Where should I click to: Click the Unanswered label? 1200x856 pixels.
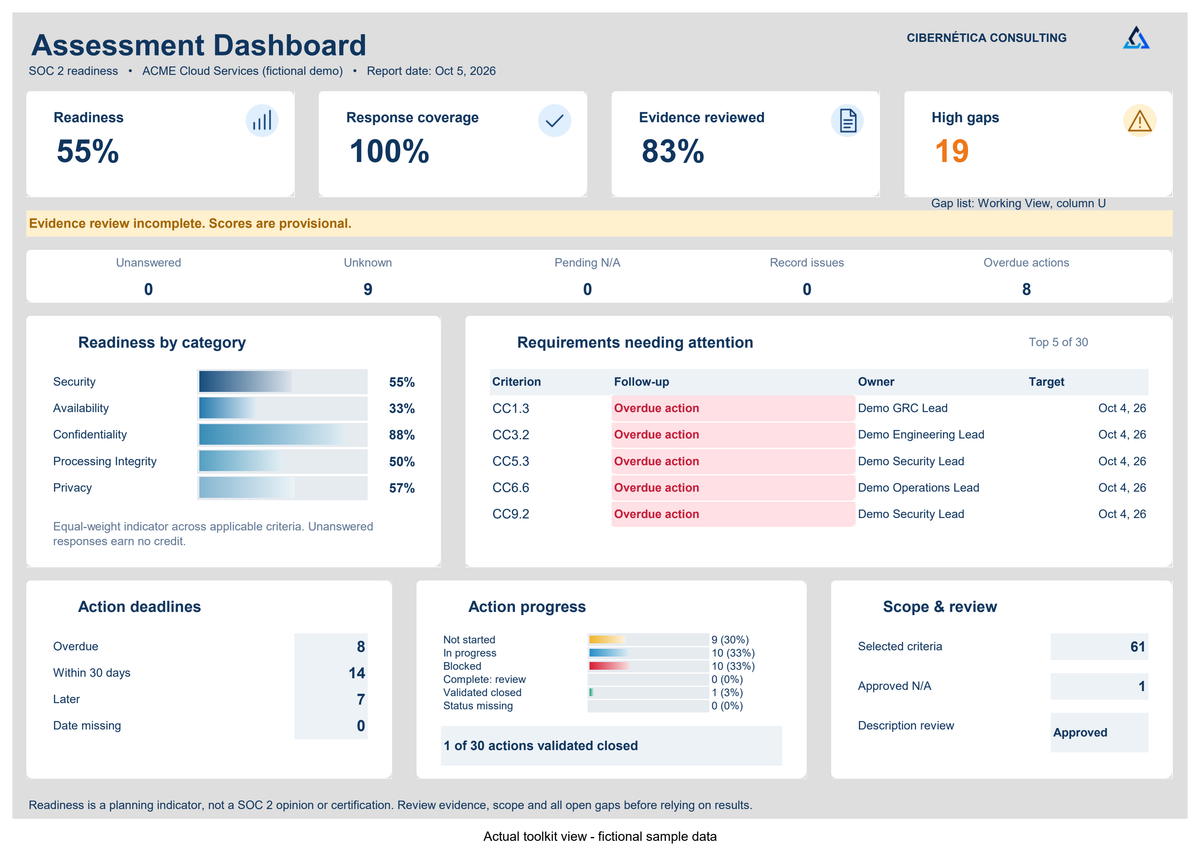click(x=148, y=263)
